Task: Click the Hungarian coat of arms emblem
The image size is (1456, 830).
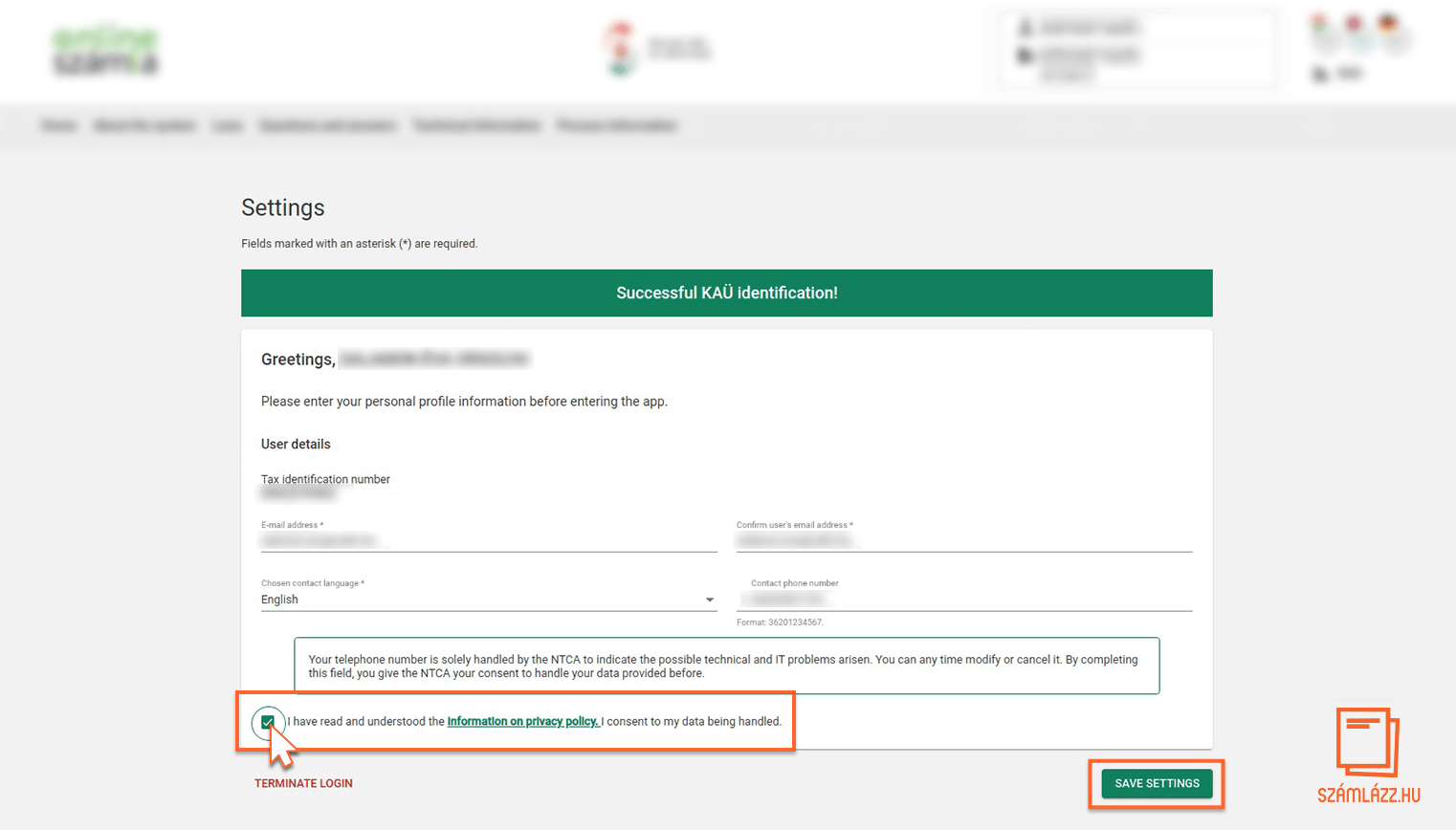Action: pyautogui.click(x=621, y=48)
